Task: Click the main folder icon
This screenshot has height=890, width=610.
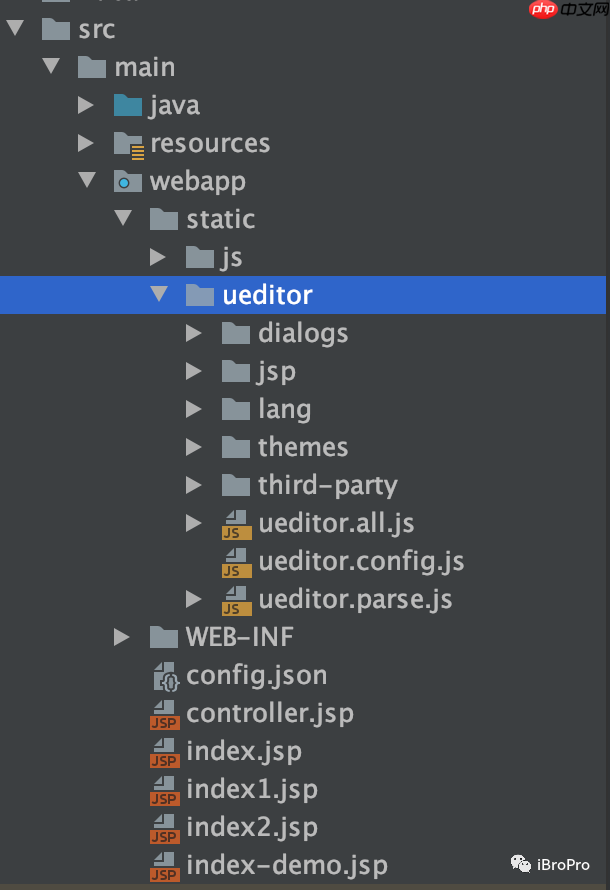Action: pyautogui.click(x=92, y=66)
